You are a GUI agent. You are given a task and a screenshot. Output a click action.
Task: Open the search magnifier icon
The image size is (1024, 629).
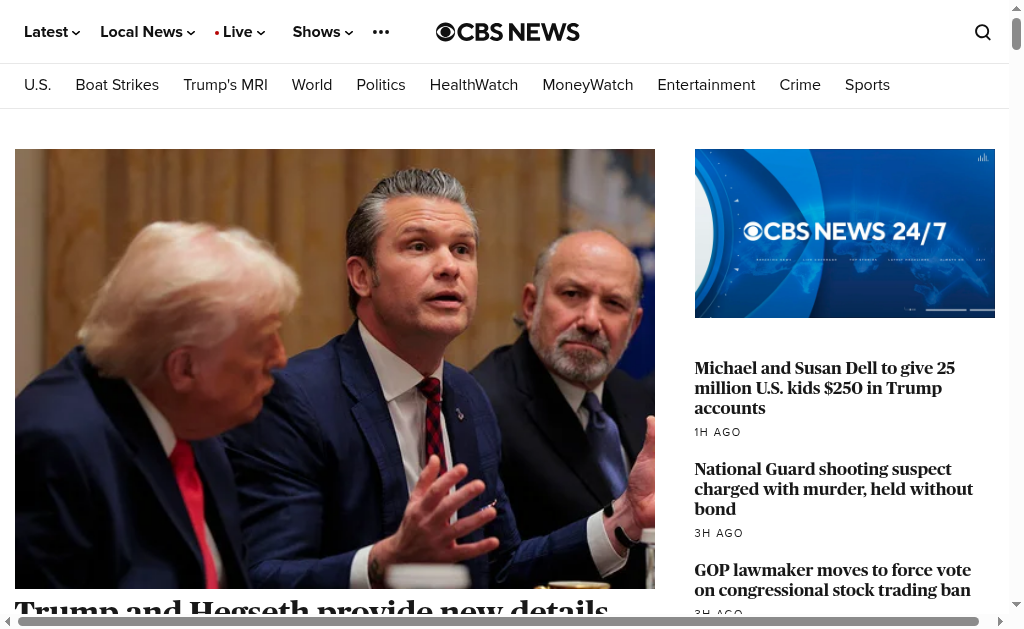pos(982,32)
